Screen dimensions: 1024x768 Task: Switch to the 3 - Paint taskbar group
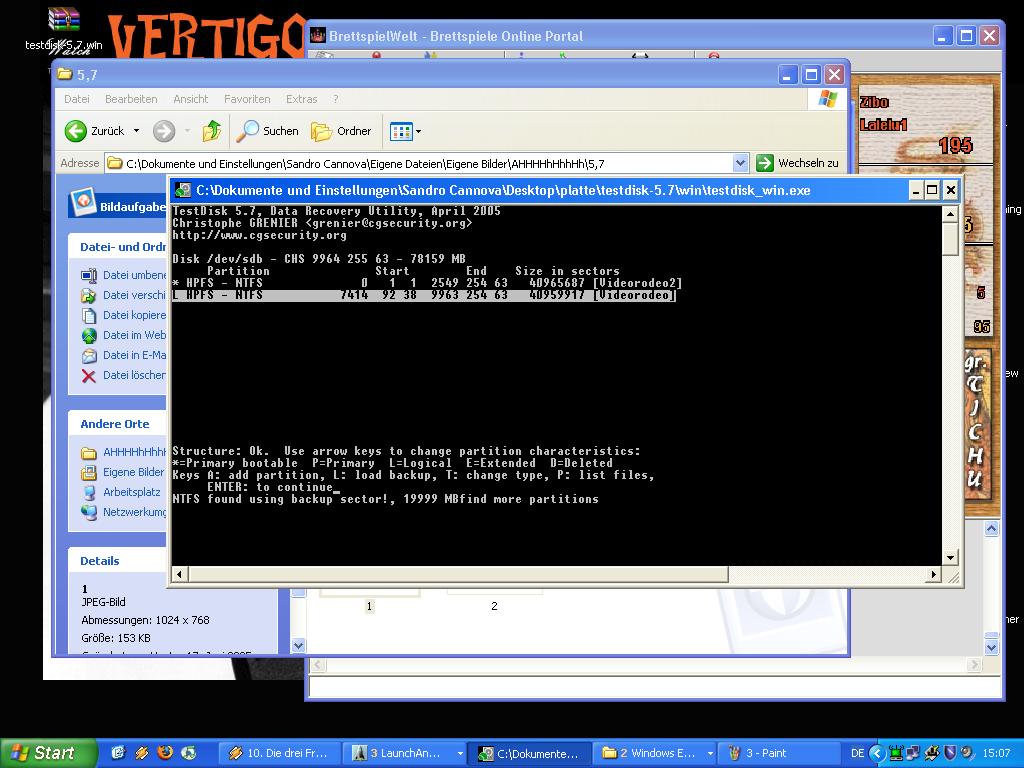(x=780, y=753)
